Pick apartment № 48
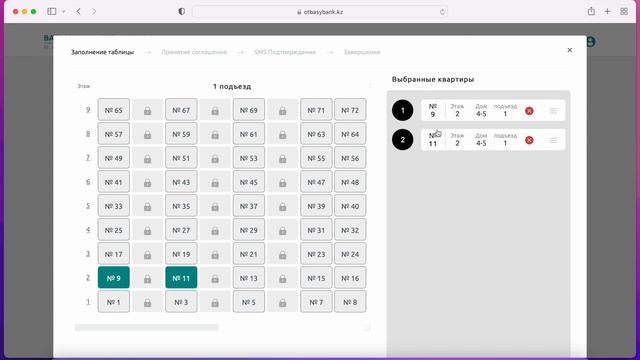The image size is (640, 360). click(350, 182)
